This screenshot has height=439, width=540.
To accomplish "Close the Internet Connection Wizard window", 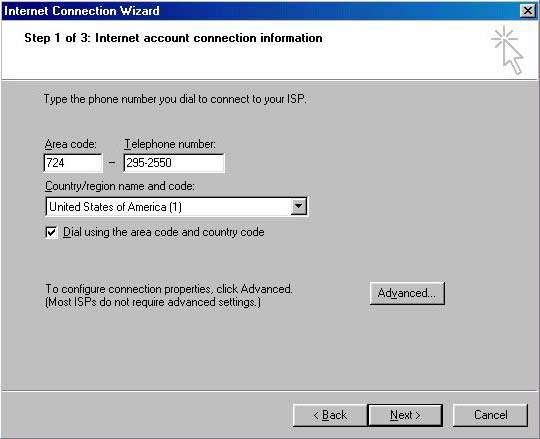I will tap(528, 11).
